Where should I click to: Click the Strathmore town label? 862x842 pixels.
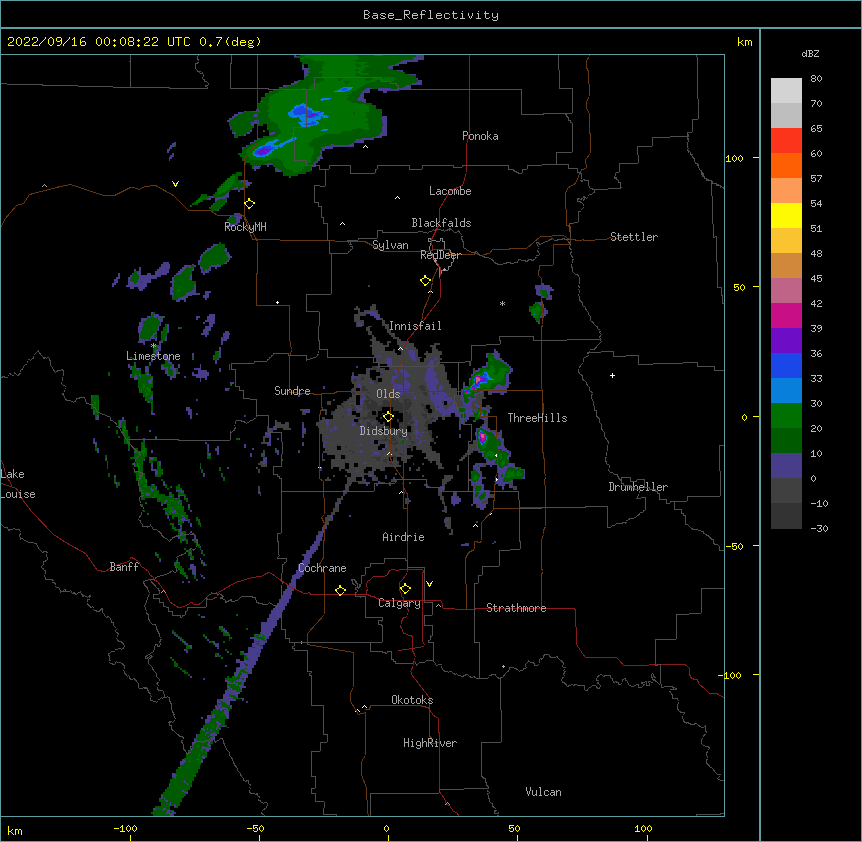516,608
